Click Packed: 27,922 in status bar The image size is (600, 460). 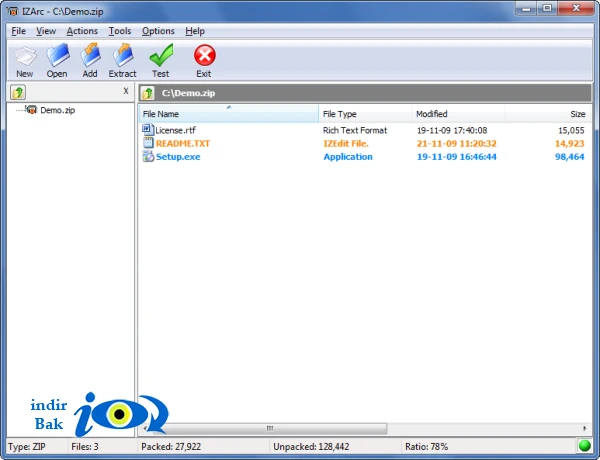171,447
